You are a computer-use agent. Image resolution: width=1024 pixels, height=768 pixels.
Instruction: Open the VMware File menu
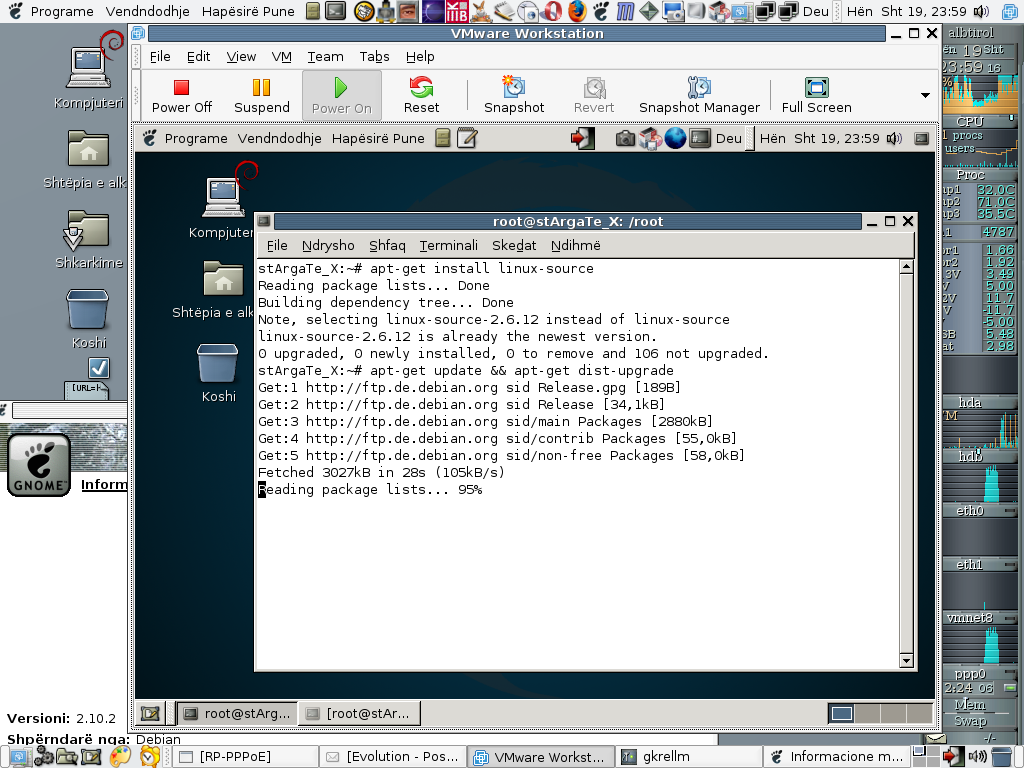pos(160,57)
